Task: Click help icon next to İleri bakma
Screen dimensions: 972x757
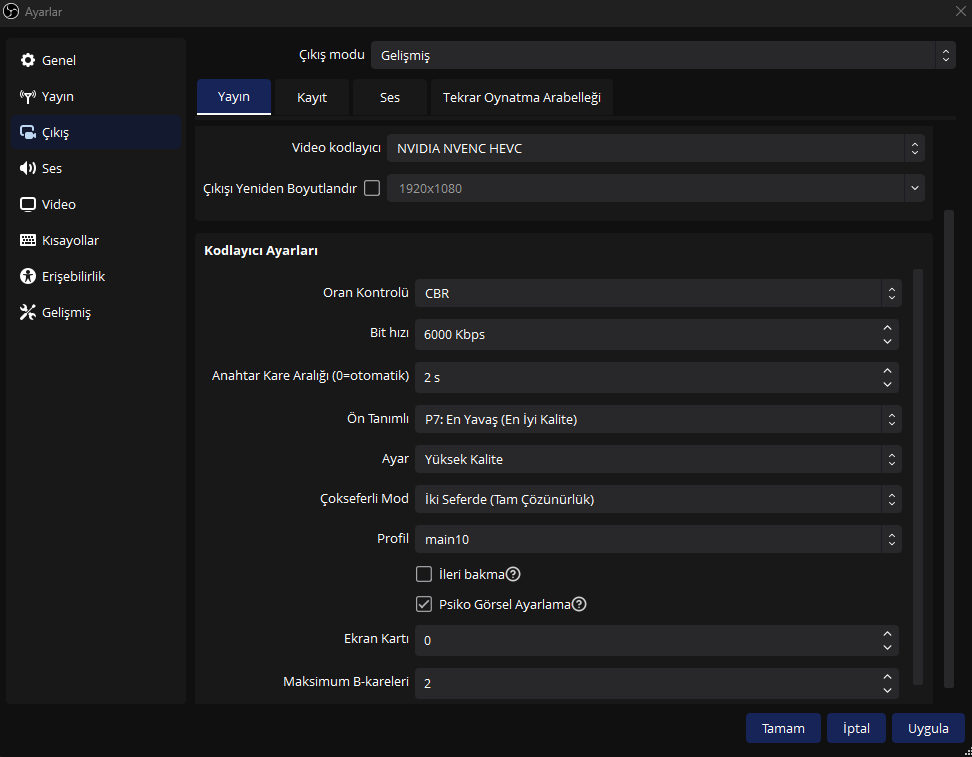Action: pos(514,574)
